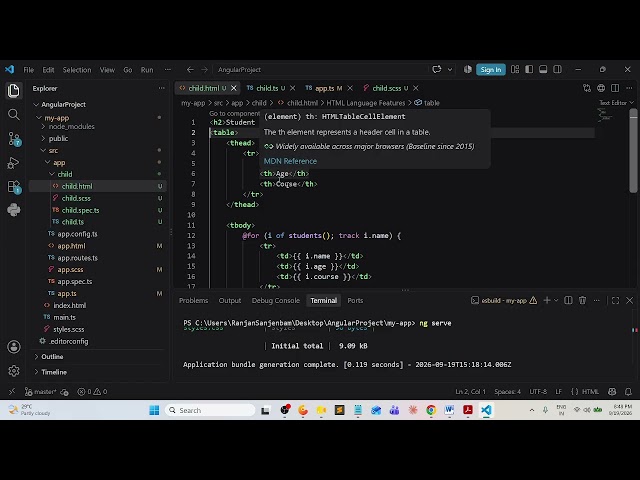This screenshot has height=480, width=640.
Task: Toggle the primary side bar
Action: (529, 69)
